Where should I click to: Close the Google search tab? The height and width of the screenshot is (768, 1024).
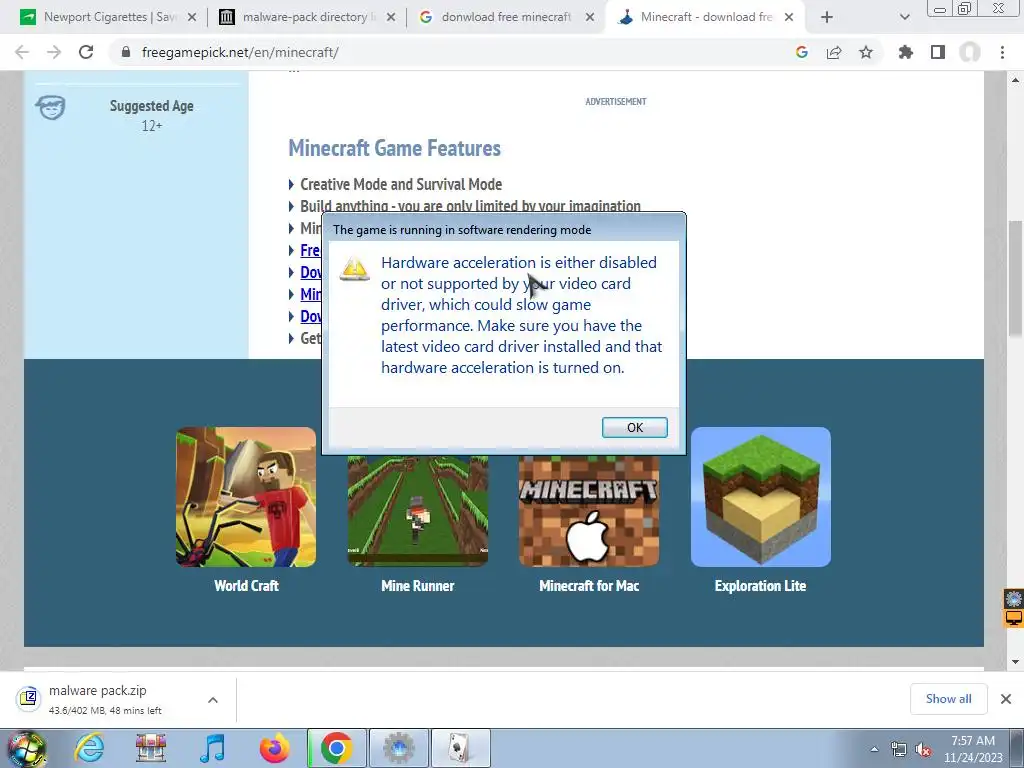click(x=590, y=18)
